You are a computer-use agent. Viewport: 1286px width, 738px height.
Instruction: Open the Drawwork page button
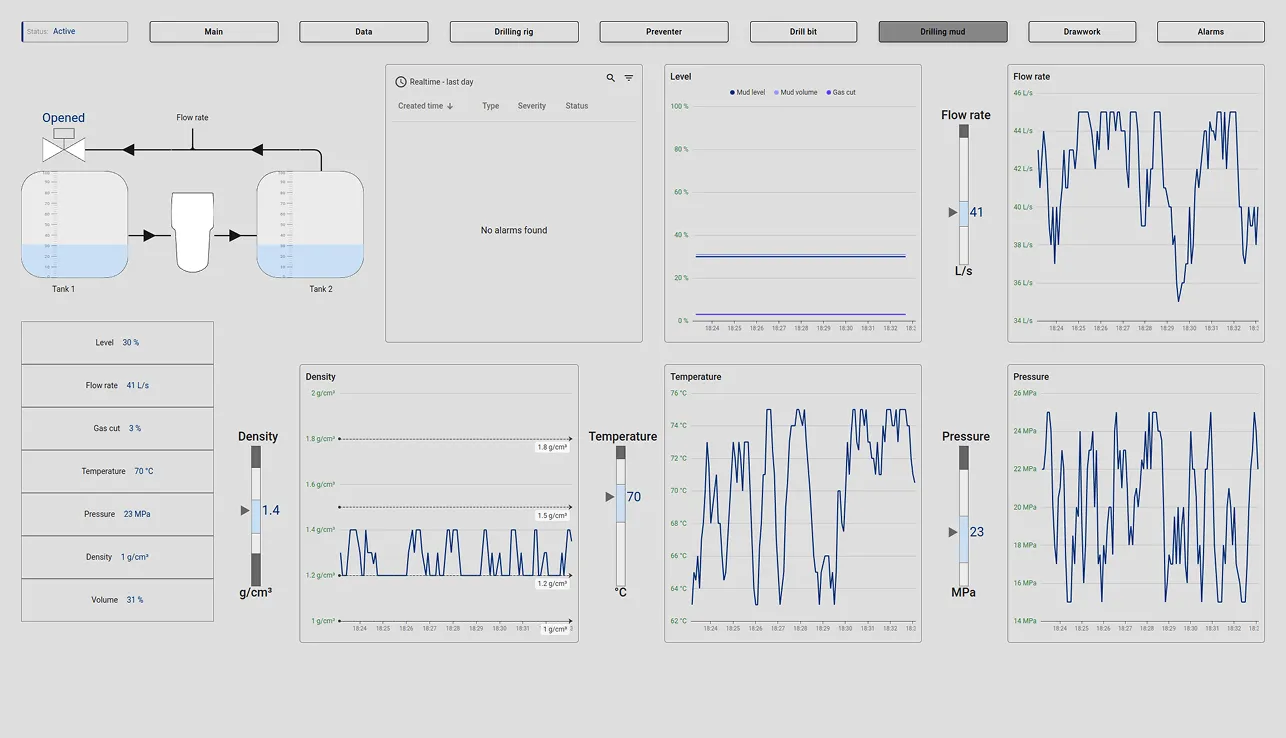pyautogui.click(x=1082, y=32)
